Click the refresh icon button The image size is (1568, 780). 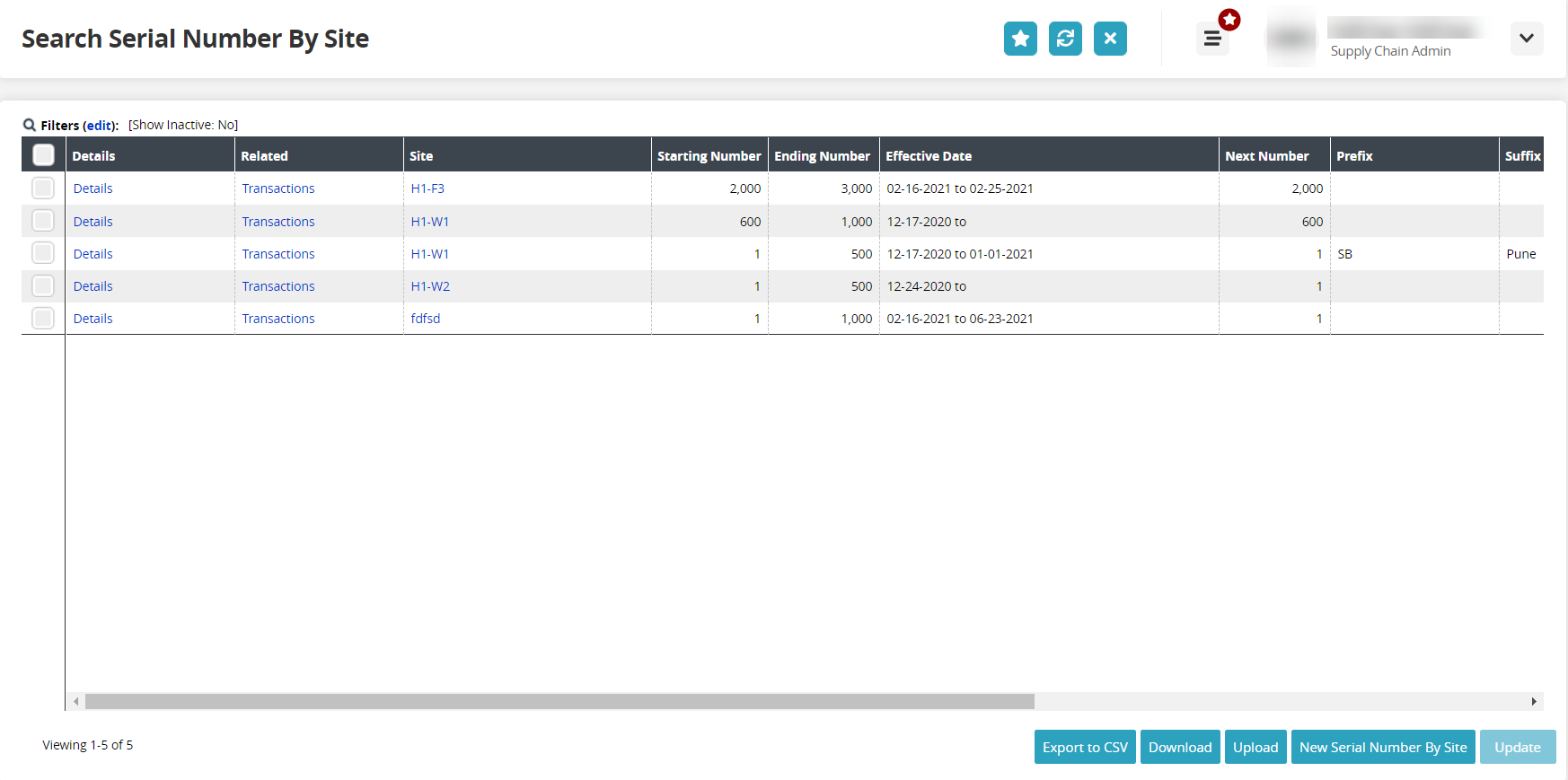click(1065, 39)
